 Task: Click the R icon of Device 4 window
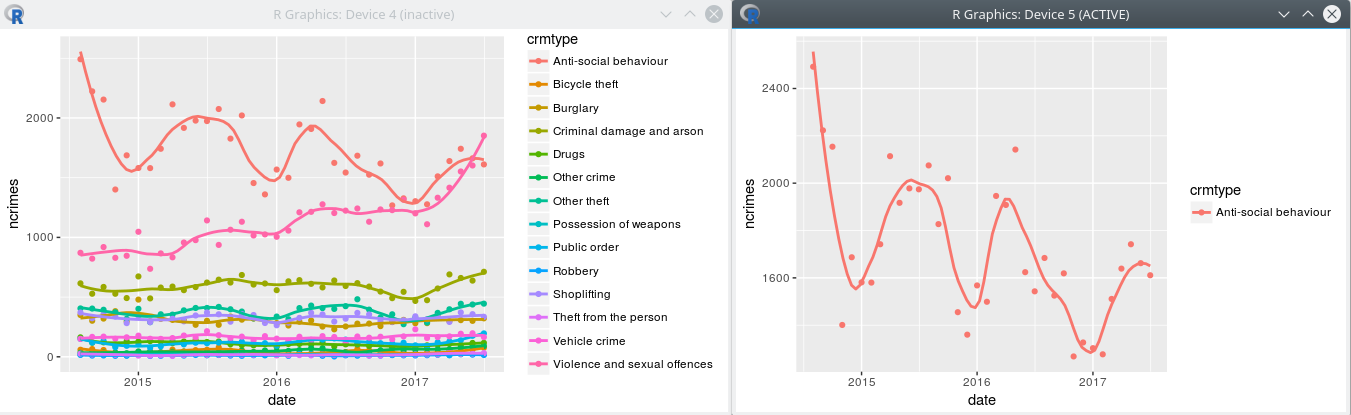tap(18, 14)
